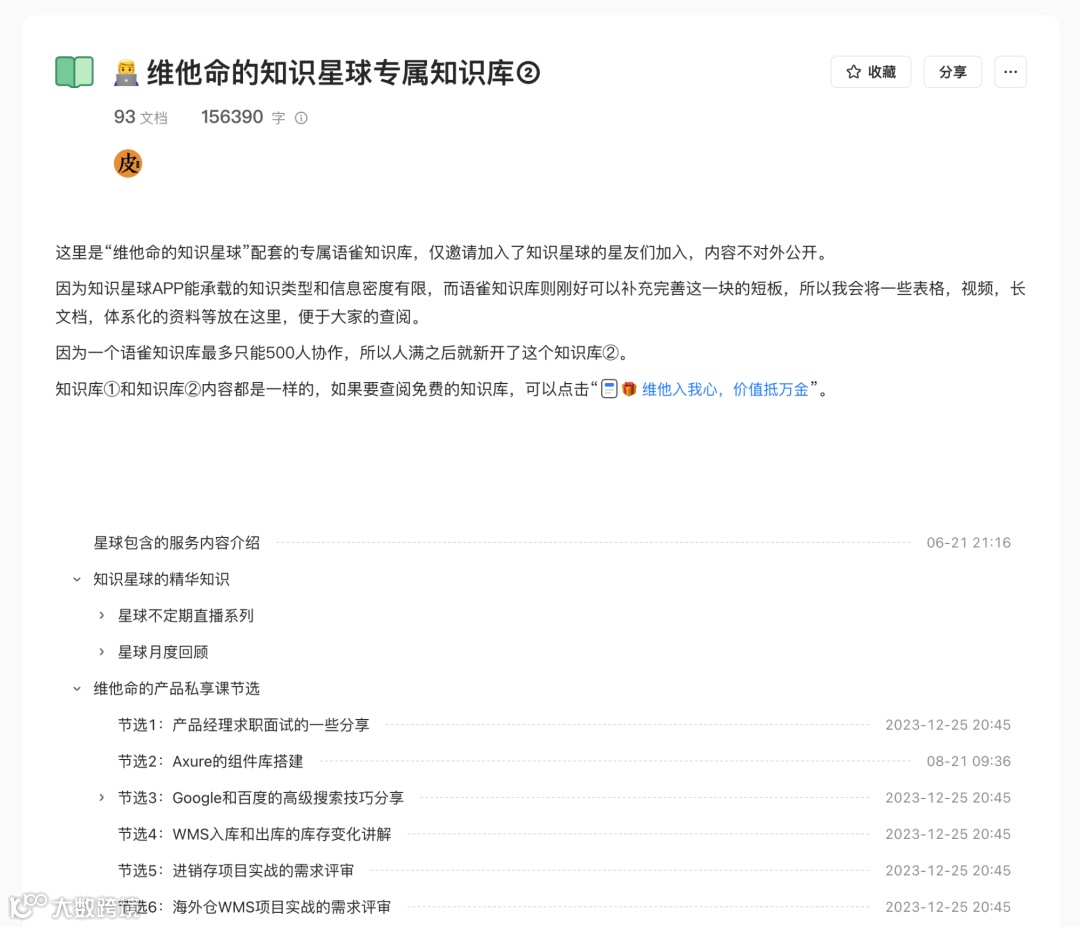Image resolution: width=1080 pixels, height=927 pixels.
Task: Toggle 收藏 to favorite this knowledge base
Action: [871, 71]
